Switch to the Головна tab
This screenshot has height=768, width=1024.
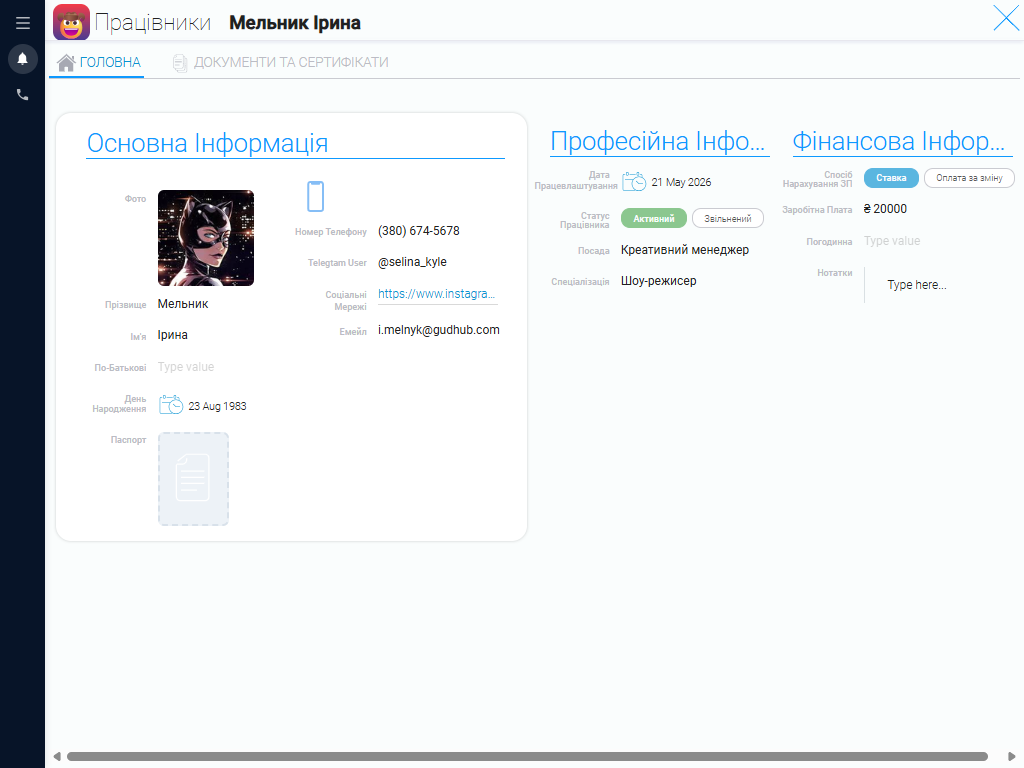[99, 62]
